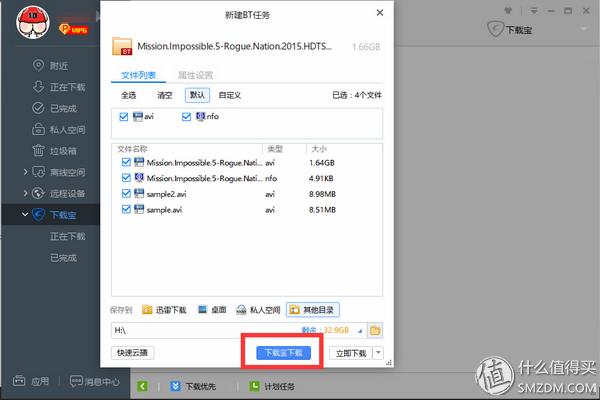
Task: Toggle the avi file type checkbox
Action: click(x=124, y=116)
